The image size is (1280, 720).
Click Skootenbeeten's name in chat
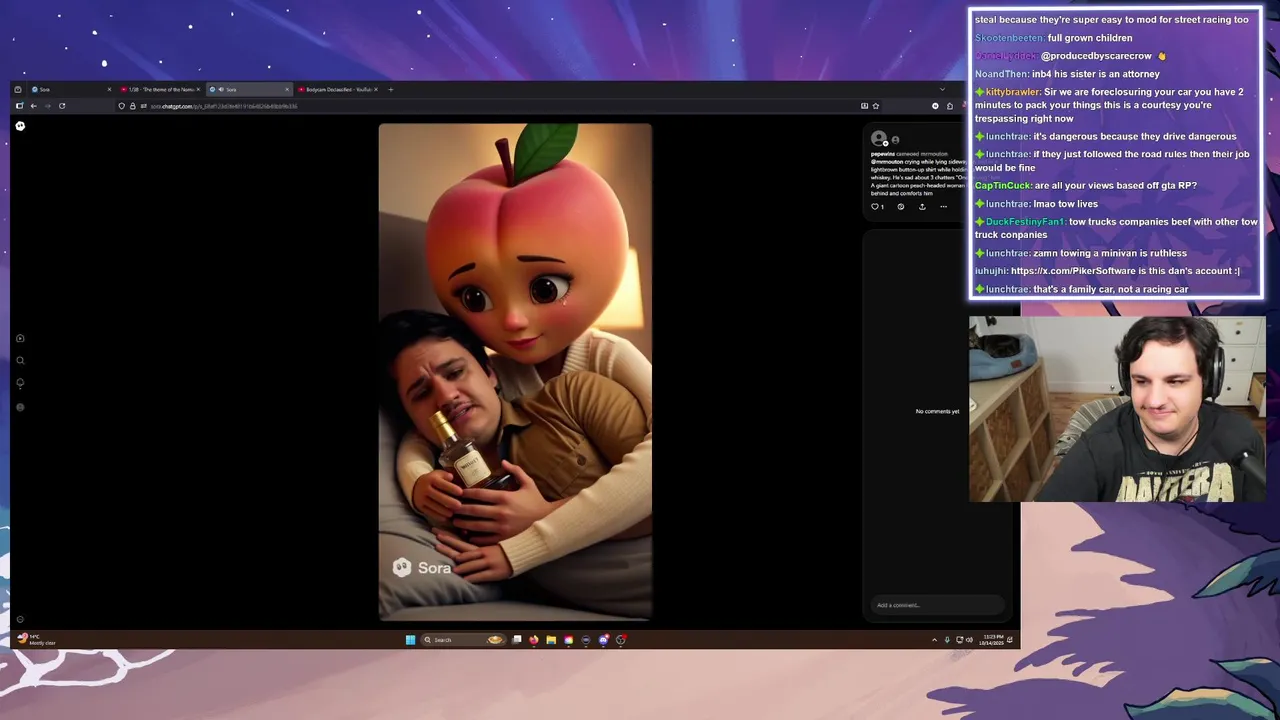[1009, 38]
